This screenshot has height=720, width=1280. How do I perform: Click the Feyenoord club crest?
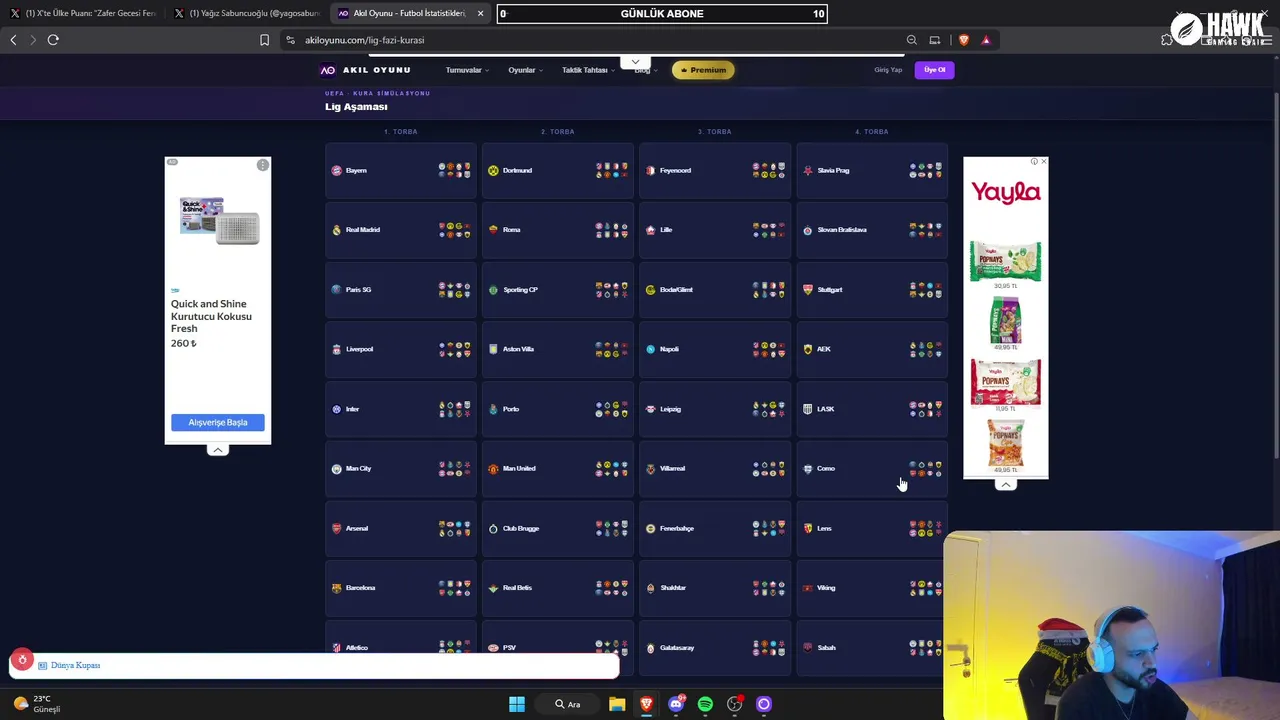pos(650,171)
